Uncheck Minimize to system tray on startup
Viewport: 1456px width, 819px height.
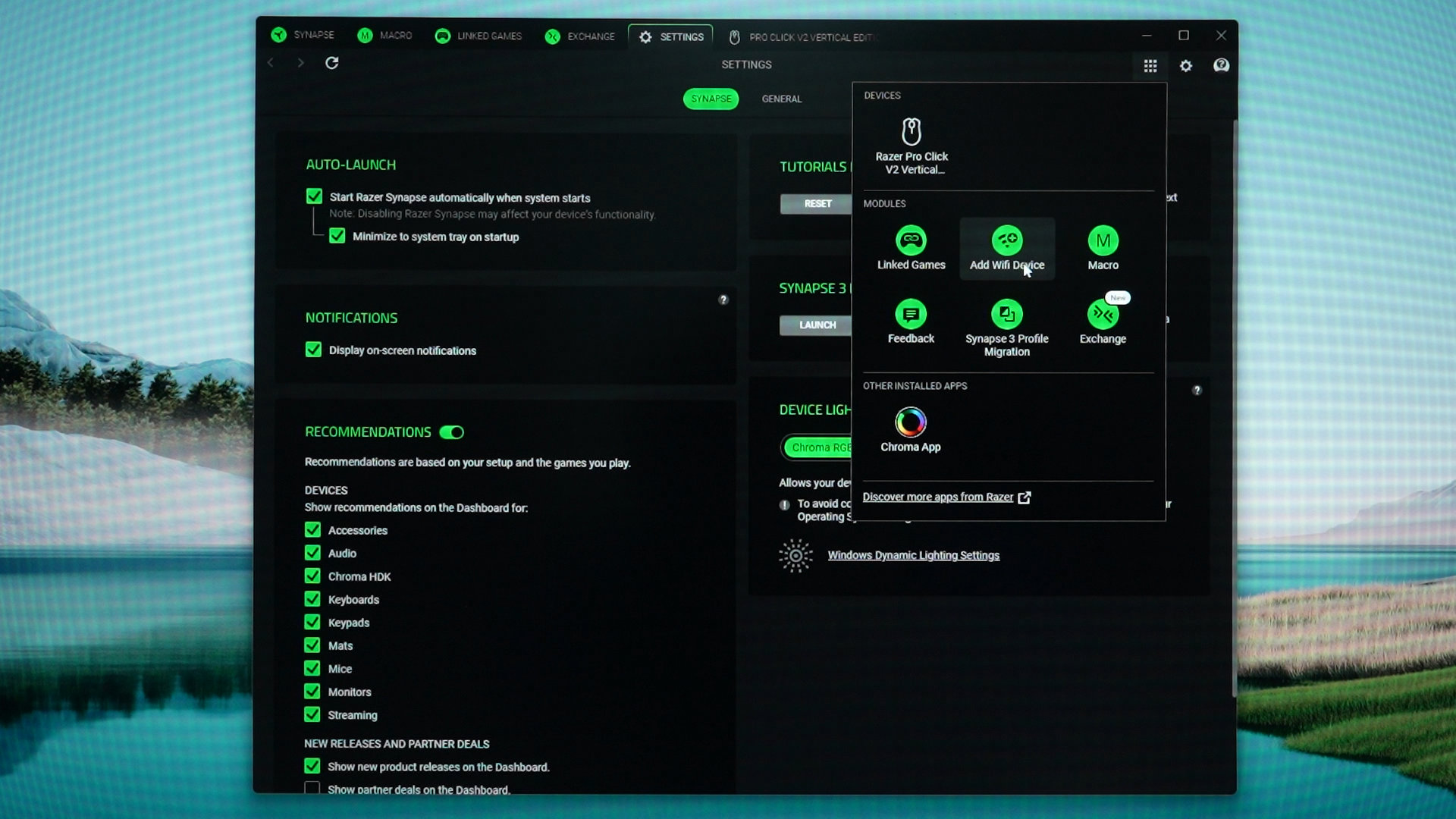(337, 236)
